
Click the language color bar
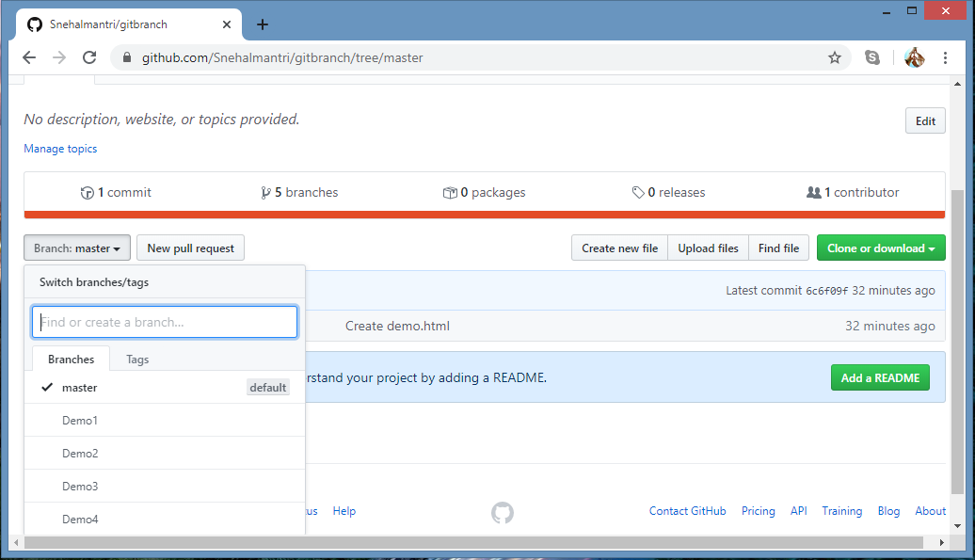click(x=484, y=214)
